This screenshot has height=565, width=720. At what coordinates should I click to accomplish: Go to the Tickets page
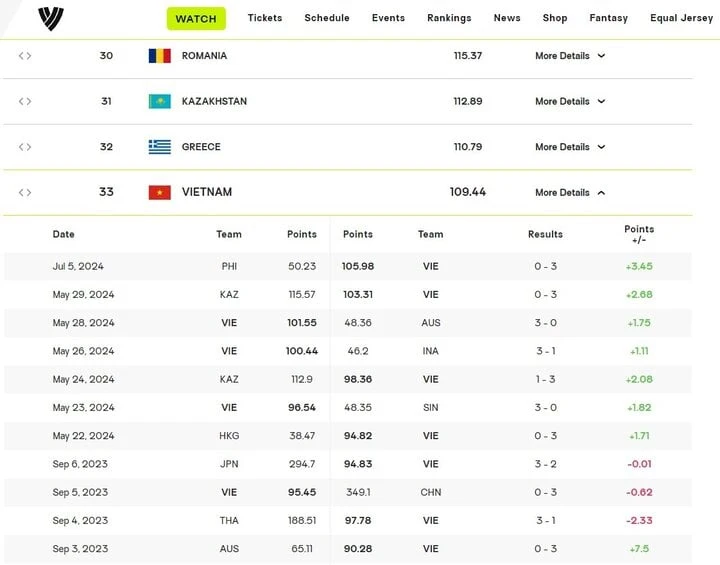(x=265, y=18)
